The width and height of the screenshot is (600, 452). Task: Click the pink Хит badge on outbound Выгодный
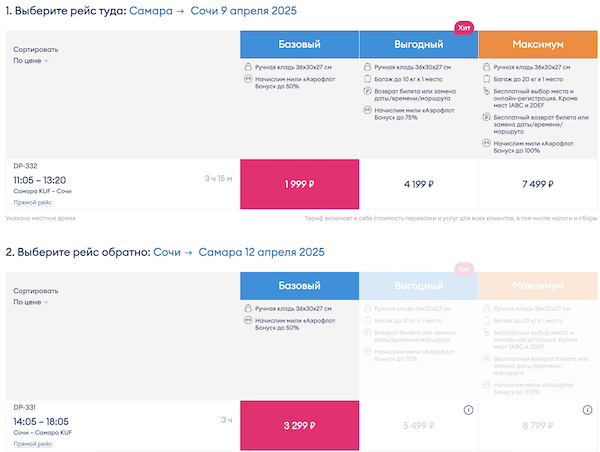coord(463,27)
